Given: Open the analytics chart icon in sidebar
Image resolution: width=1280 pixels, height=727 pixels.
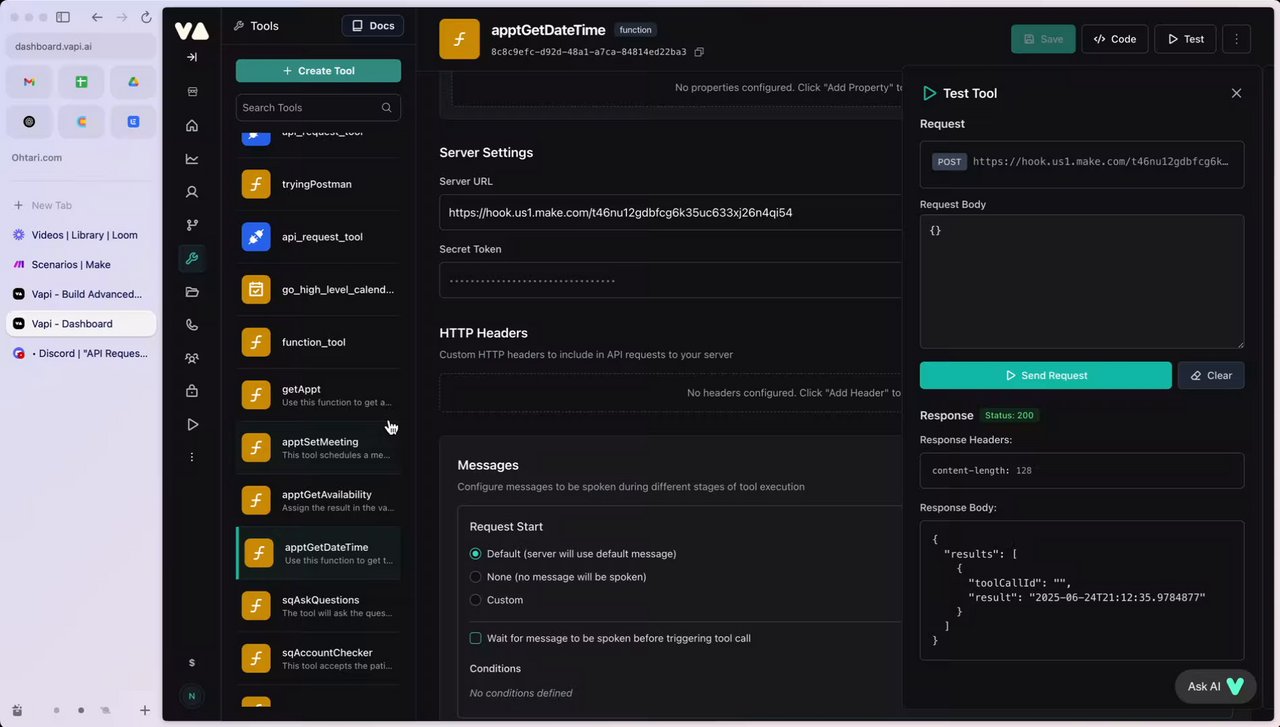Looking at the screenshot, I should tap(192, 159).
